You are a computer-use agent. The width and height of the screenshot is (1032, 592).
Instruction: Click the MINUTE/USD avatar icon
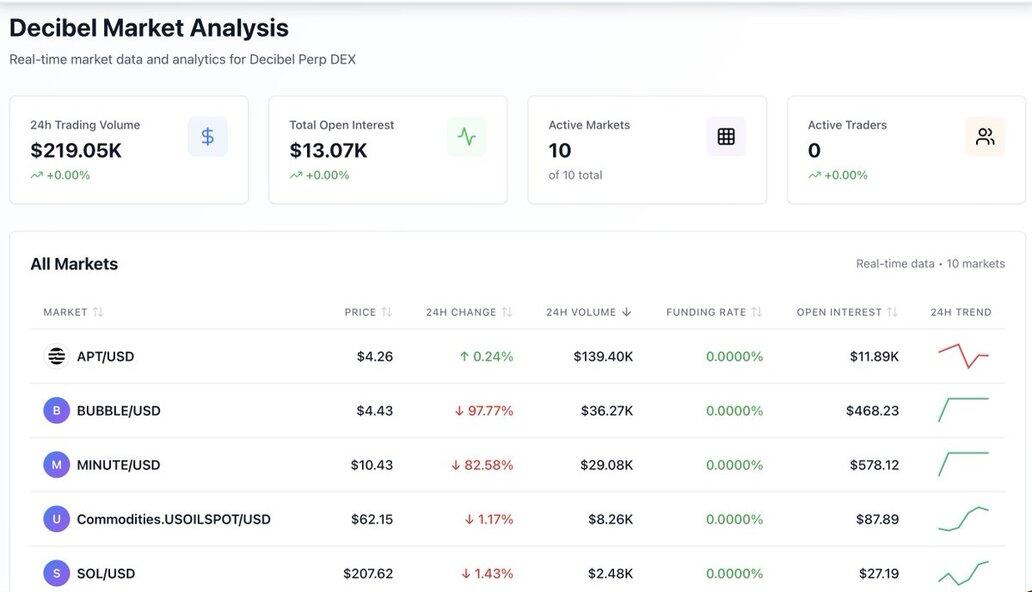pos(56,465)
